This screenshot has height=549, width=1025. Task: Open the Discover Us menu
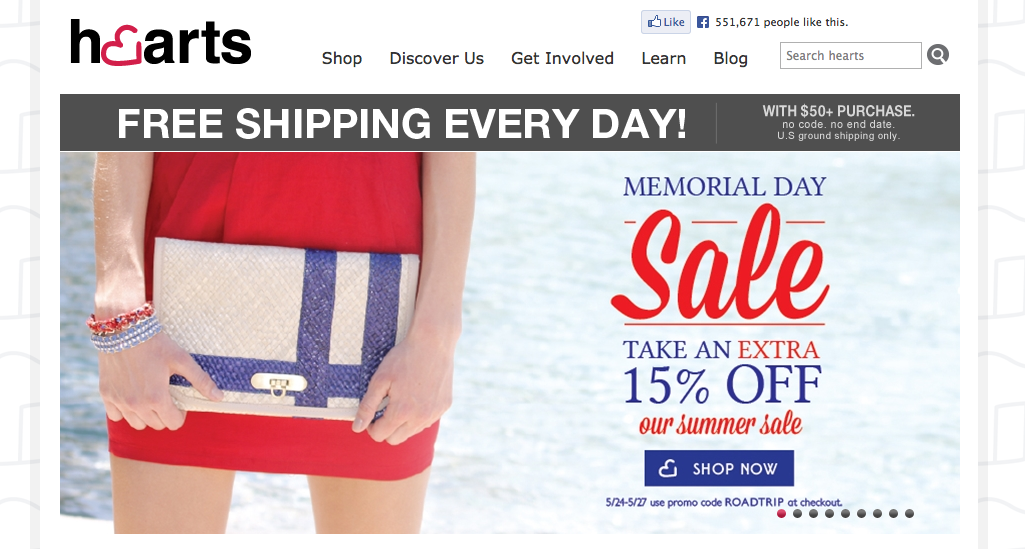[x=437, y=58]
